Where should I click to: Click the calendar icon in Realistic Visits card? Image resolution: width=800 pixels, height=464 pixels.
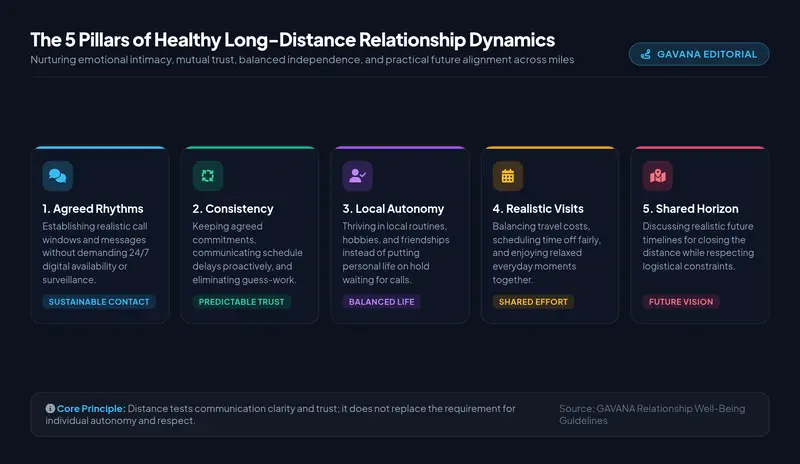tap(508, 176)
